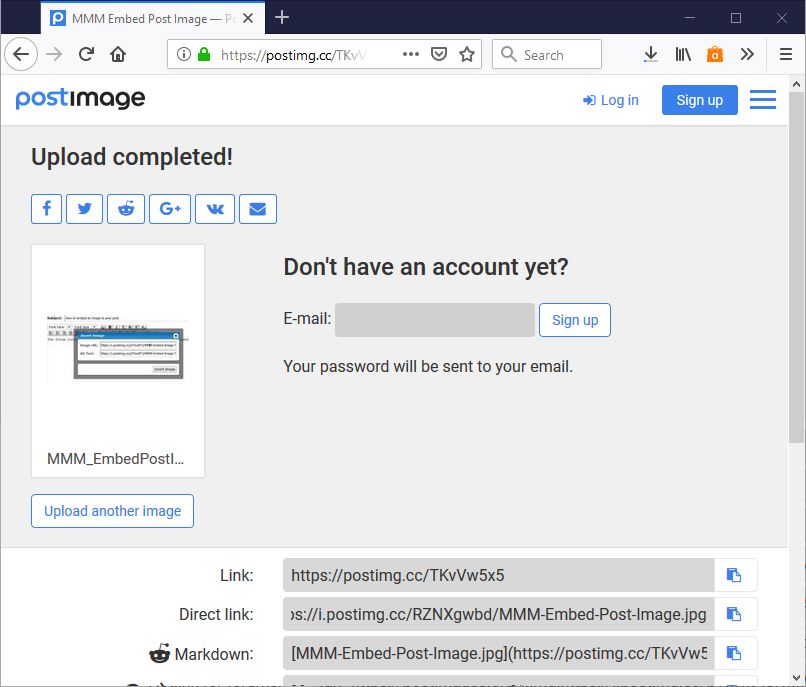Click the scrollbar up arrow
The image size is (806, 687).
click(x=797, y=84)
